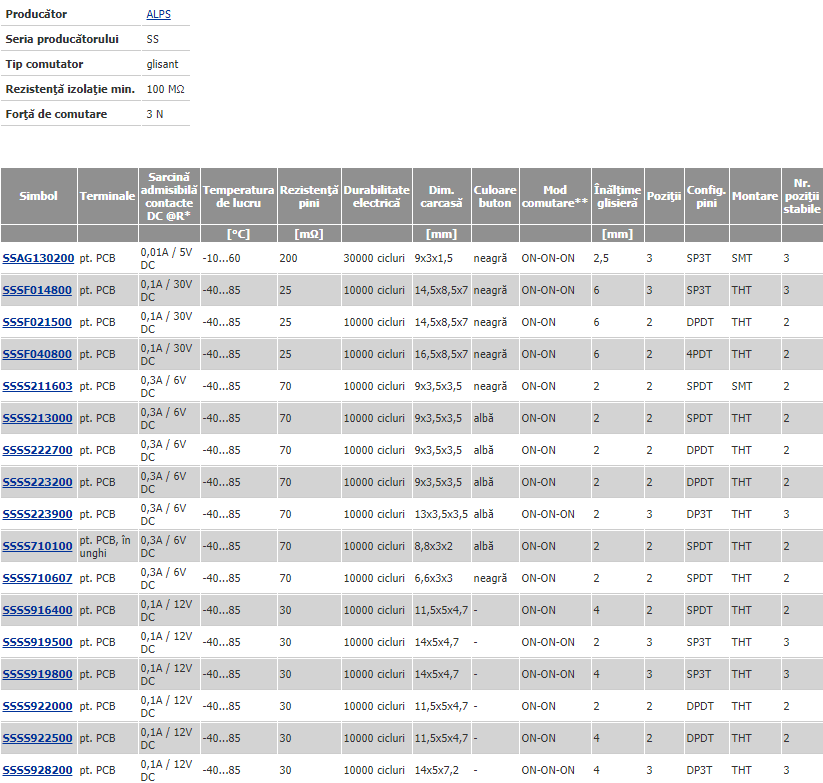Screen dimensions: 823x783
Task: Click the Montare column header
Action: pyautogui.click(x=755, y=196)
